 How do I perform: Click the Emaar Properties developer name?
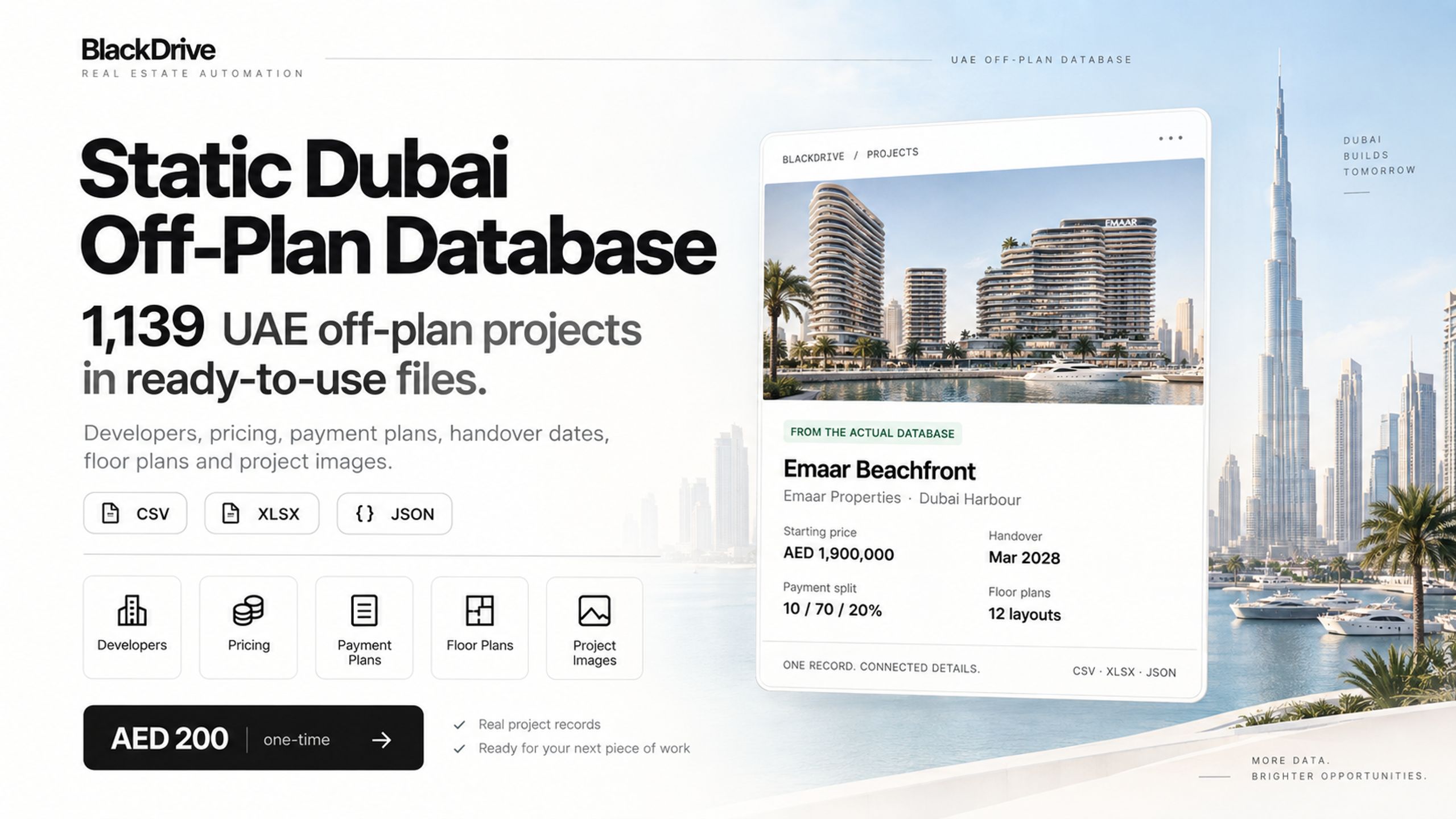842,497
